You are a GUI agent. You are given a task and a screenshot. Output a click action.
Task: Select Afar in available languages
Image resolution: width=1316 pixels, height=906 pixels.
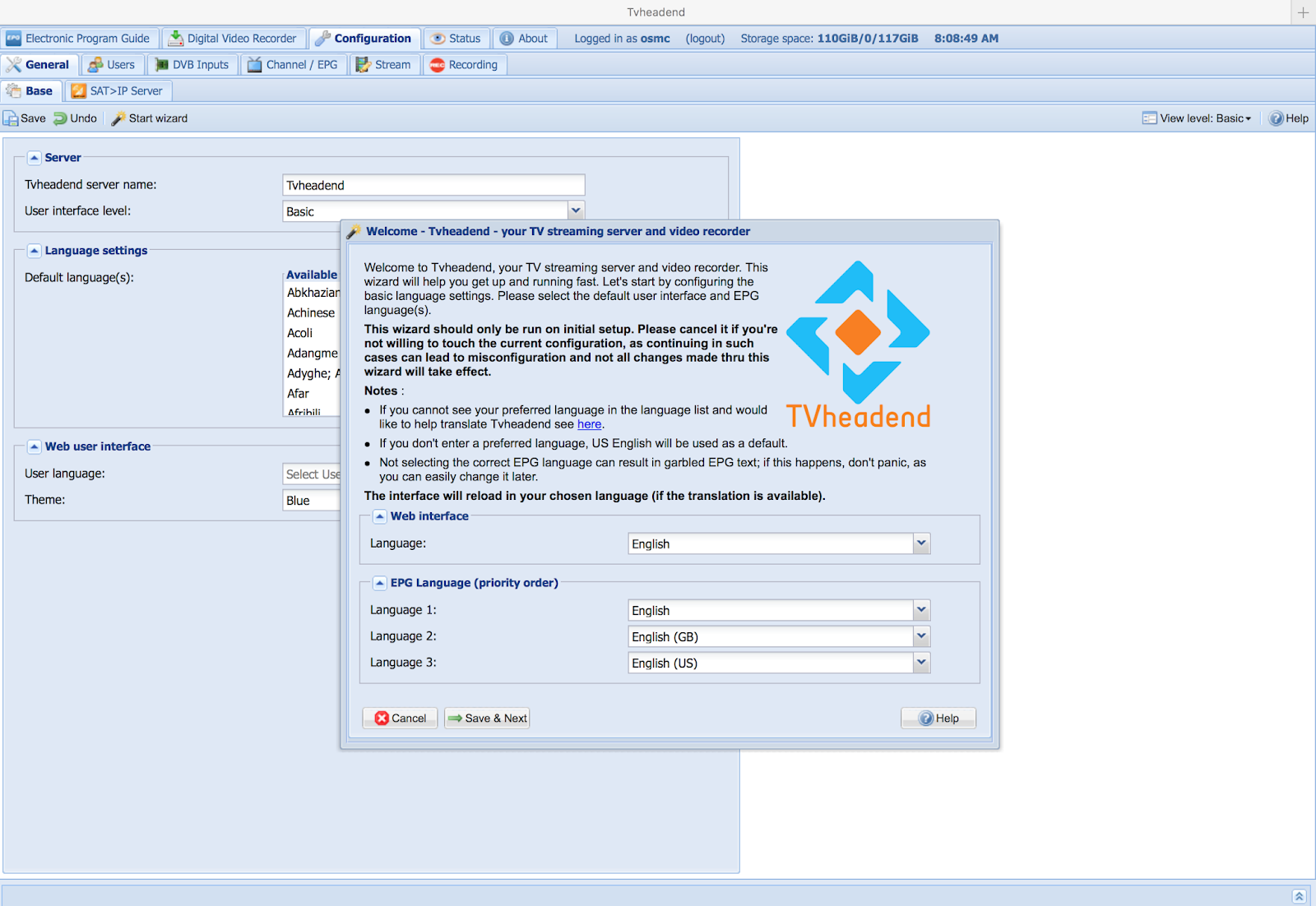[299, 394]
